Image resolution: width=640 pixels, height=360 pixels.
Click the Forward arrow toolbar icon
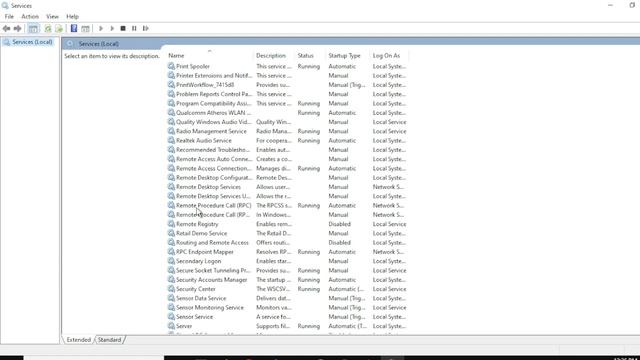coord(17,29)
